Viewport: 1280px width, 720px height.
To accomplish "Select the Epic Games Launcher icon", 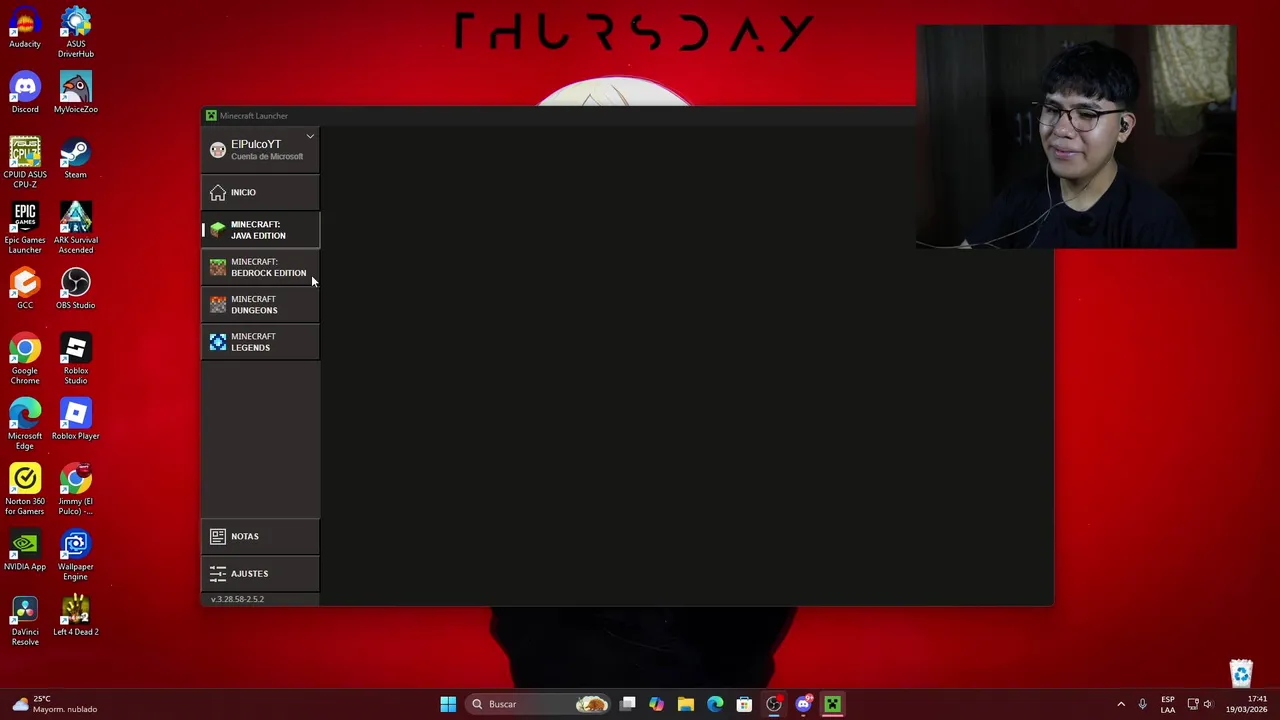I will pos(25,228).
